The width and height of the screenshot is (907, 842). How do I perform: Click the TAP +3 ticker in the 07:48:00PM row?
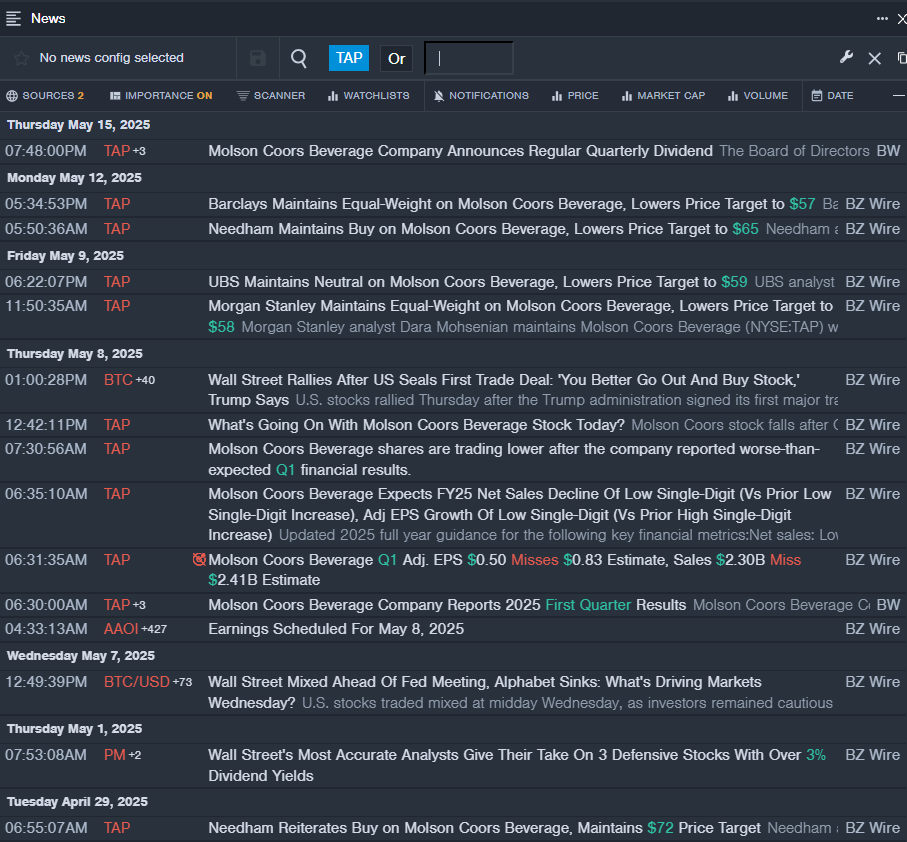pyautogui.click(x=125, y=151)
